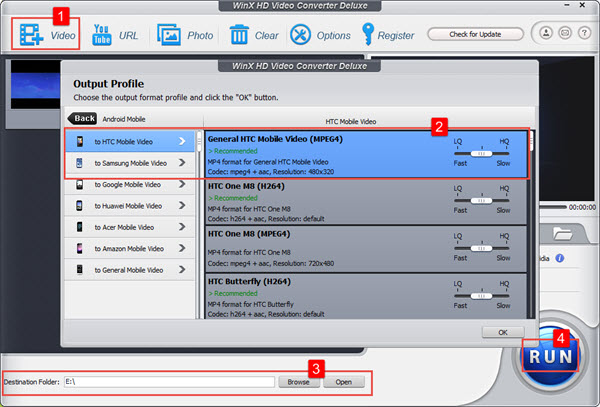The width and height of the screenshot is (600, 407).
Task: Select to Amazon Mobile Video category
Action: pos(130,249)
